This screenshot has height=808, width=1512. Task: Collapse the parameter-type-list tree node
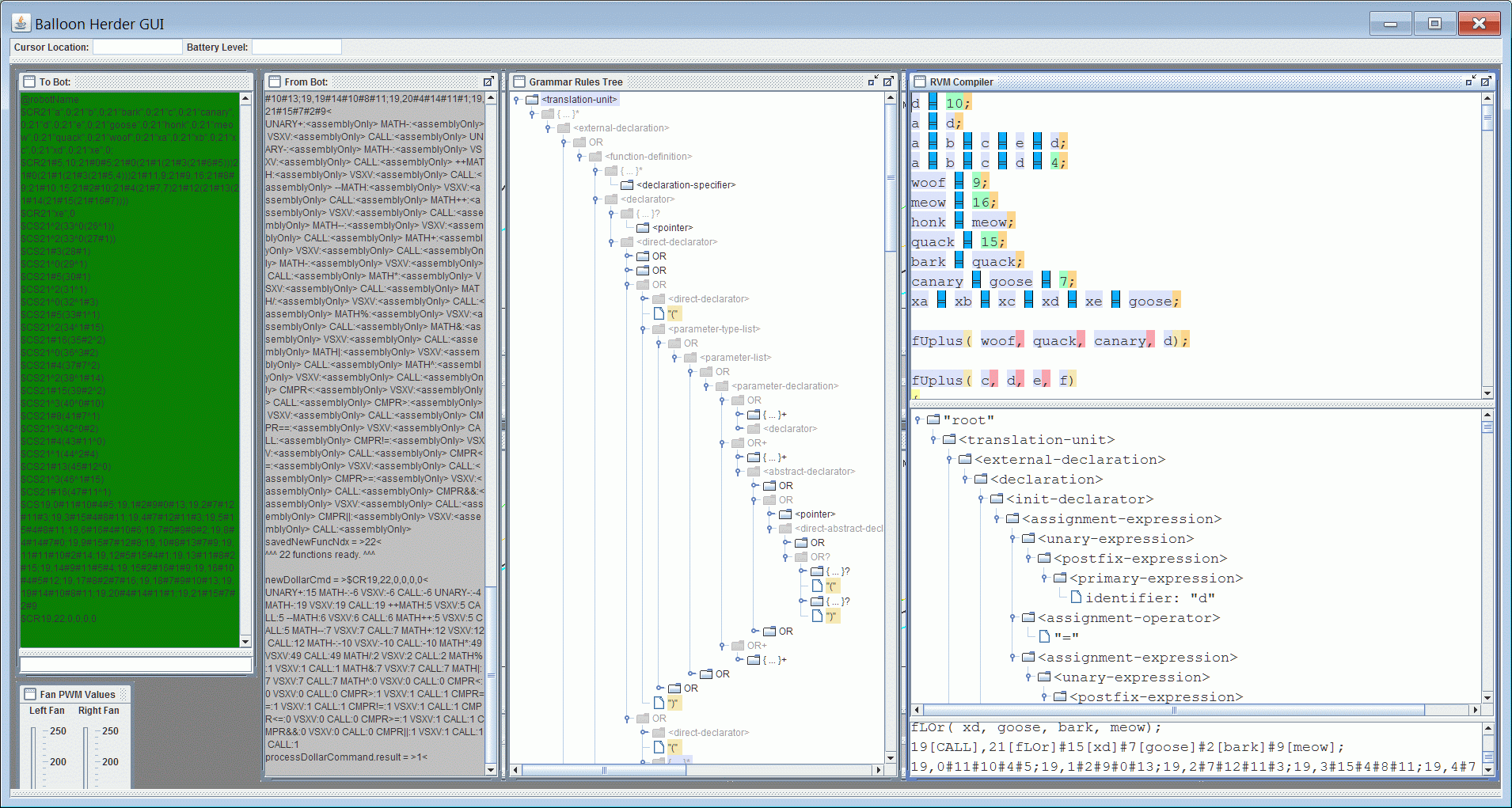click(643, 329)
